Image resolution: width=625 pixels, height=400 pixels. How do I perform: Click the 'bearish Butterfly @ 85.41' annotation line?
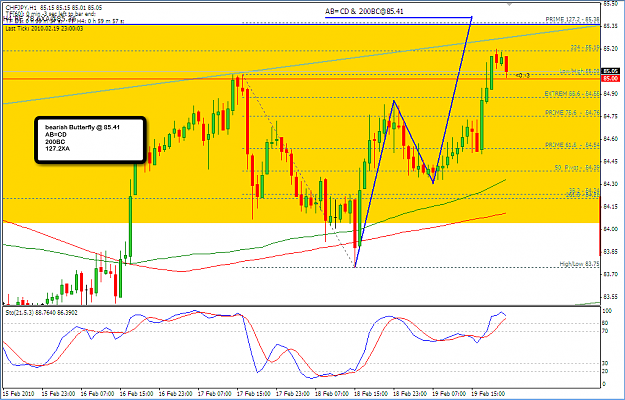pos(82,127)
